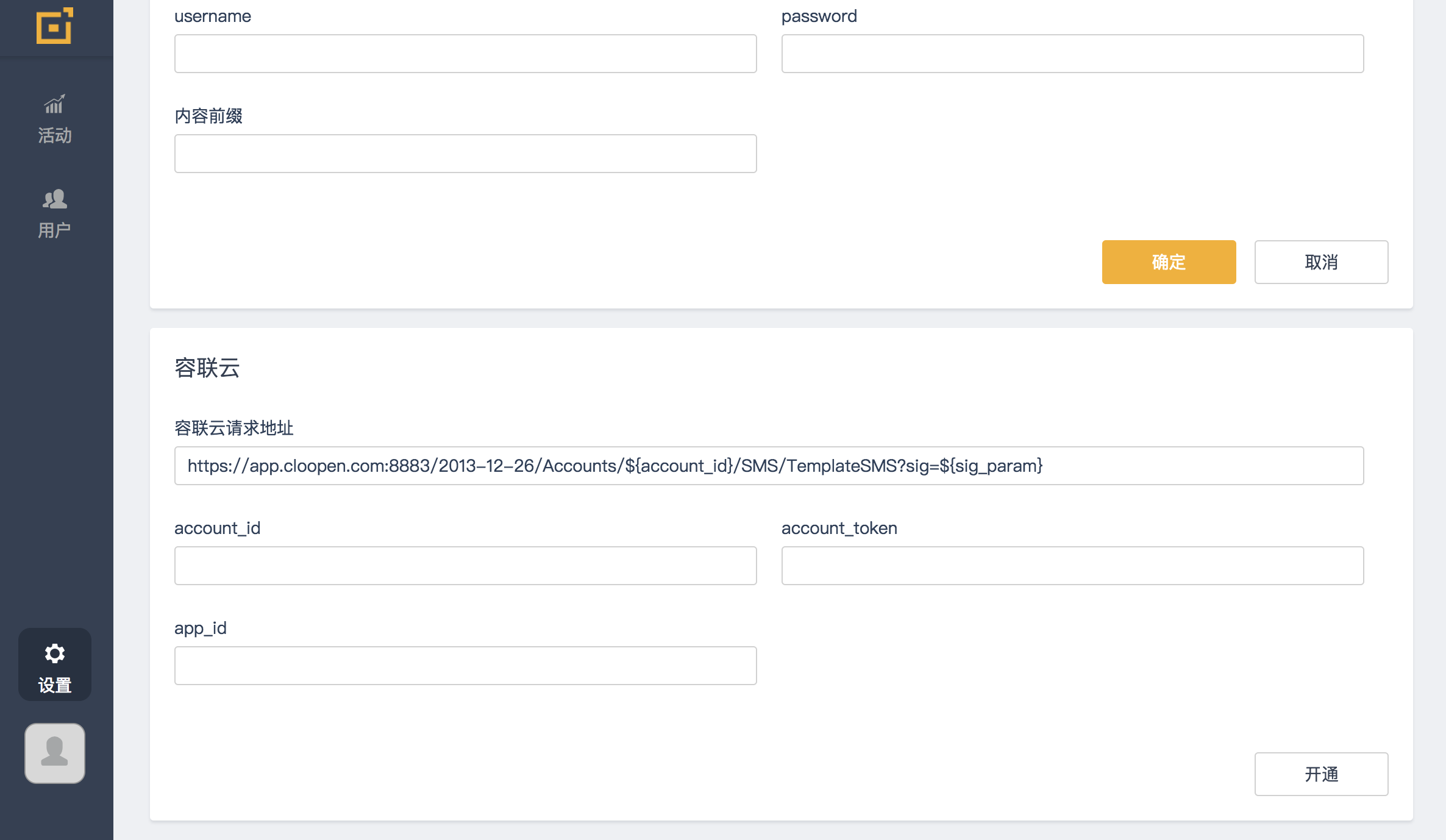Click the orange square logo icon

[x=55, y=26]
